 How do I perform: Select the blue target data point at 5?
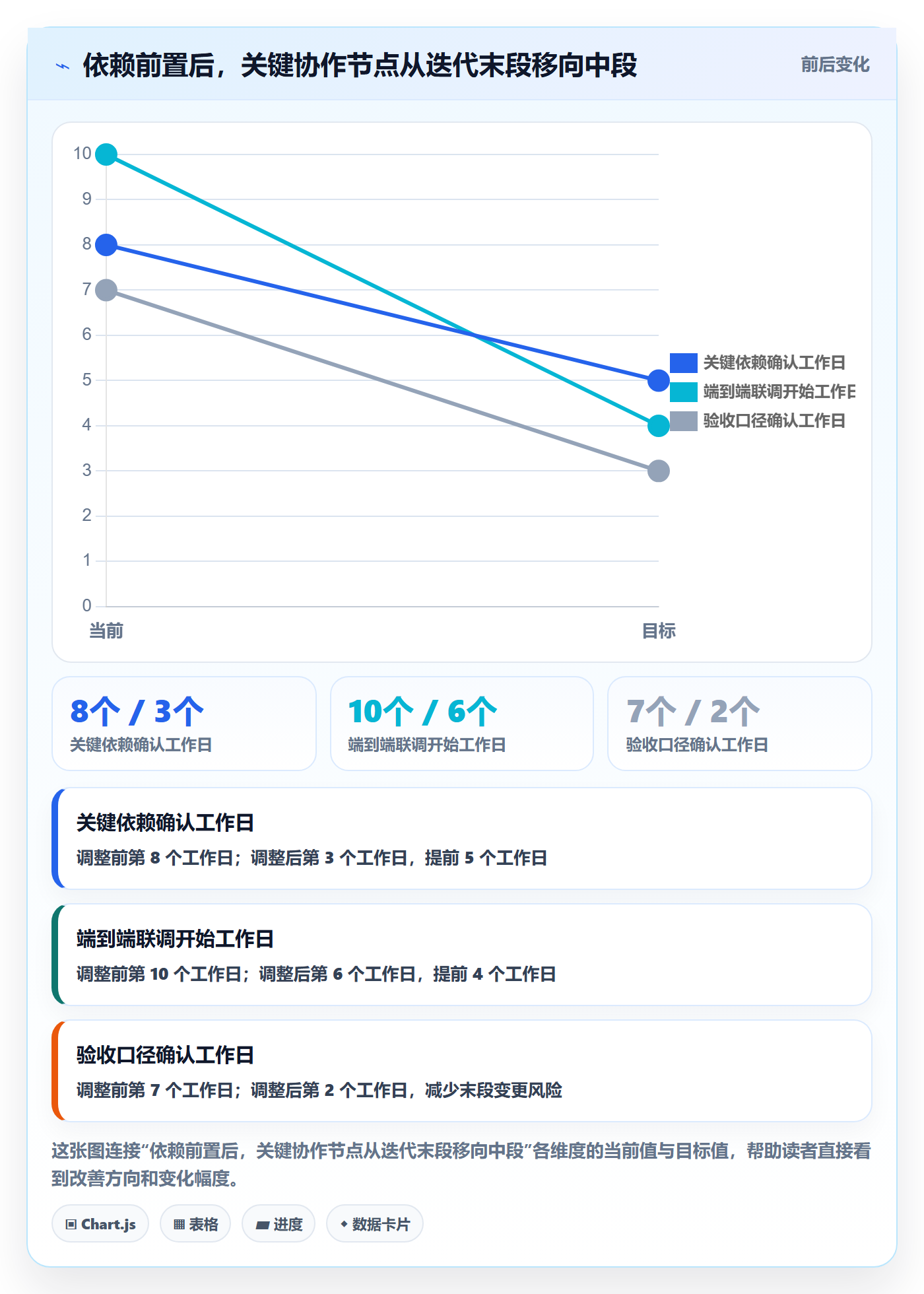(659, 380)
